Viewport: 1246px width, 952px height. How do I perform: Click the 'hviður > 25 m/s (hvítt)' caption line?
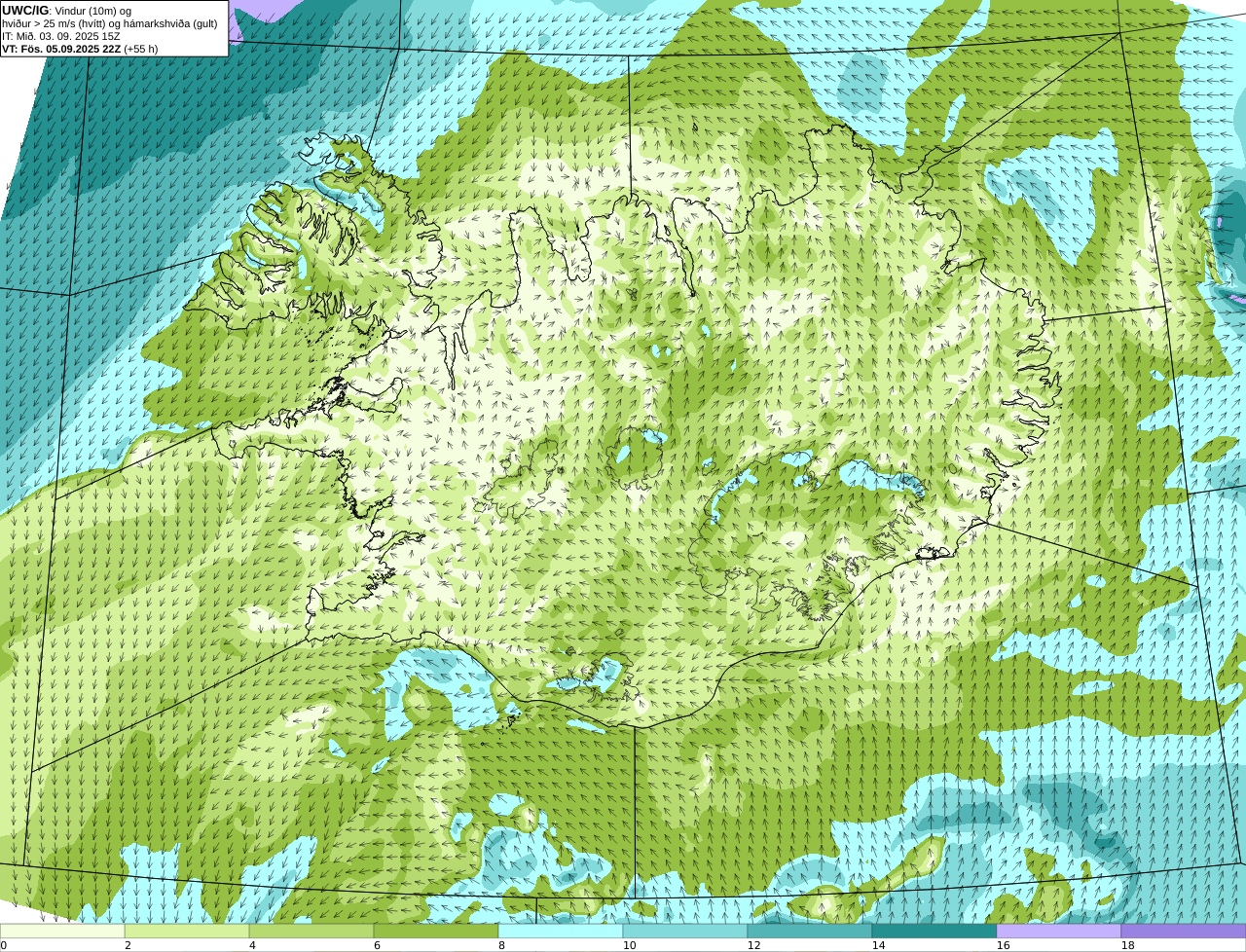110,23
